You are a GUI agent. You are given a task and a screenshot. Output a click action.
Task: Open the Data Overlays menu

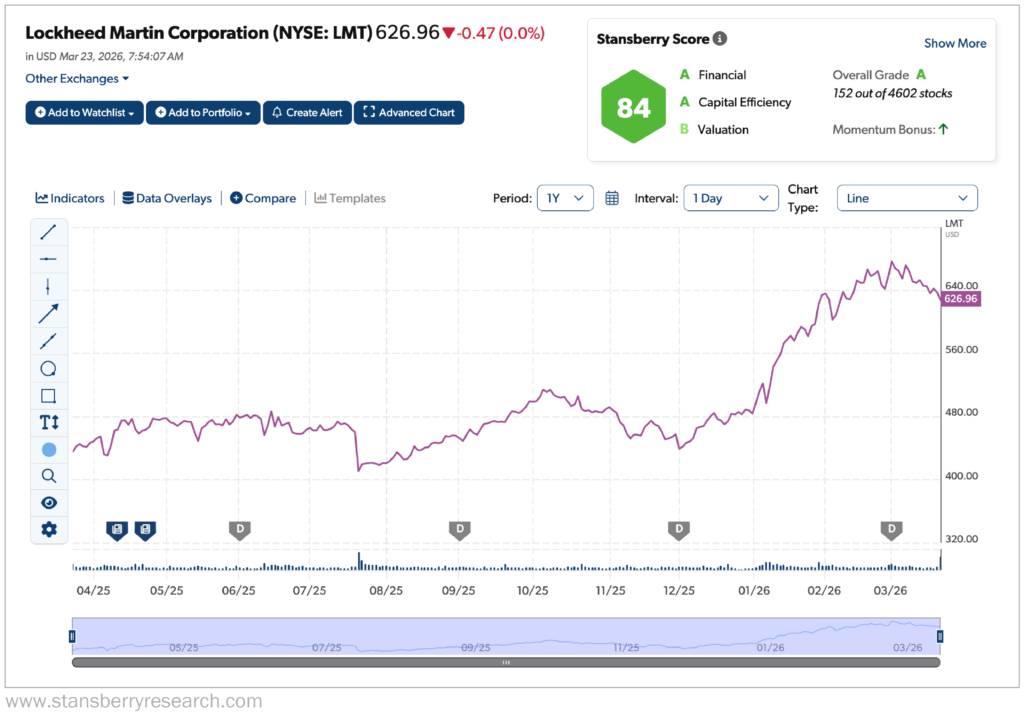167,198
